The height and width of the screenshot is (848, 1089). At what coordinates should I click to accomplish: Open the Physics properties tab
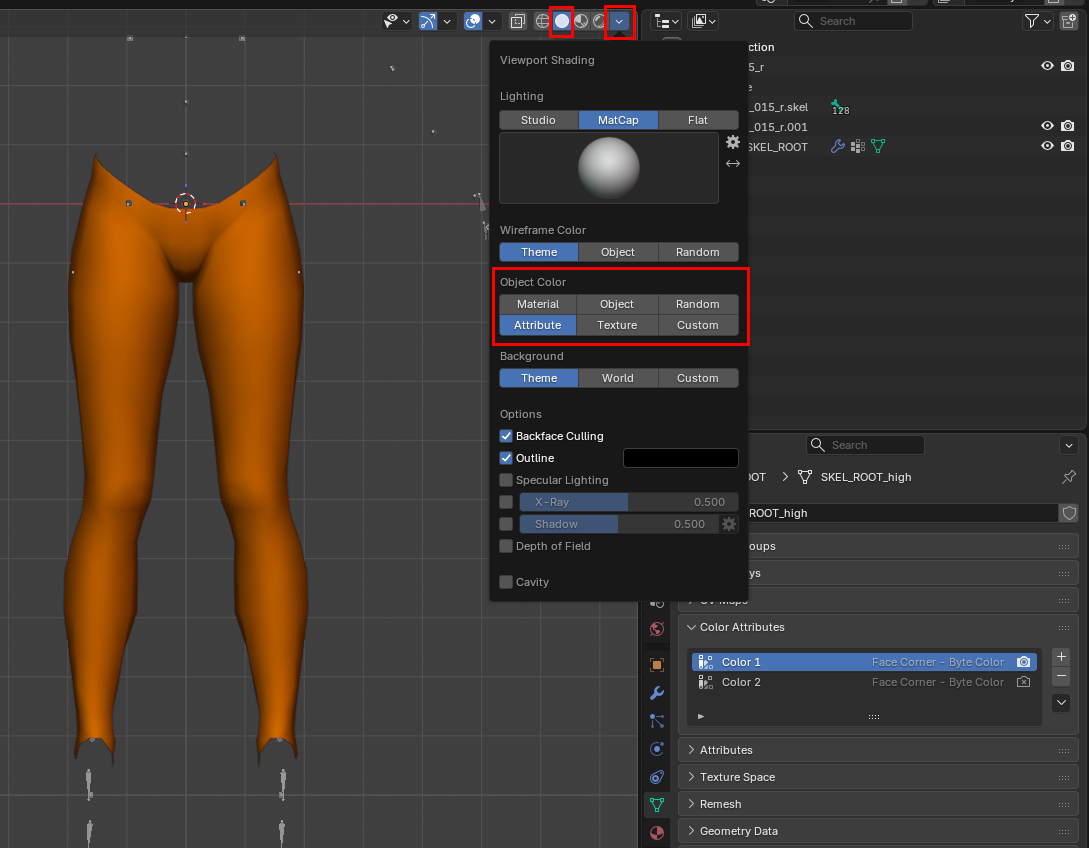[656, 749]
